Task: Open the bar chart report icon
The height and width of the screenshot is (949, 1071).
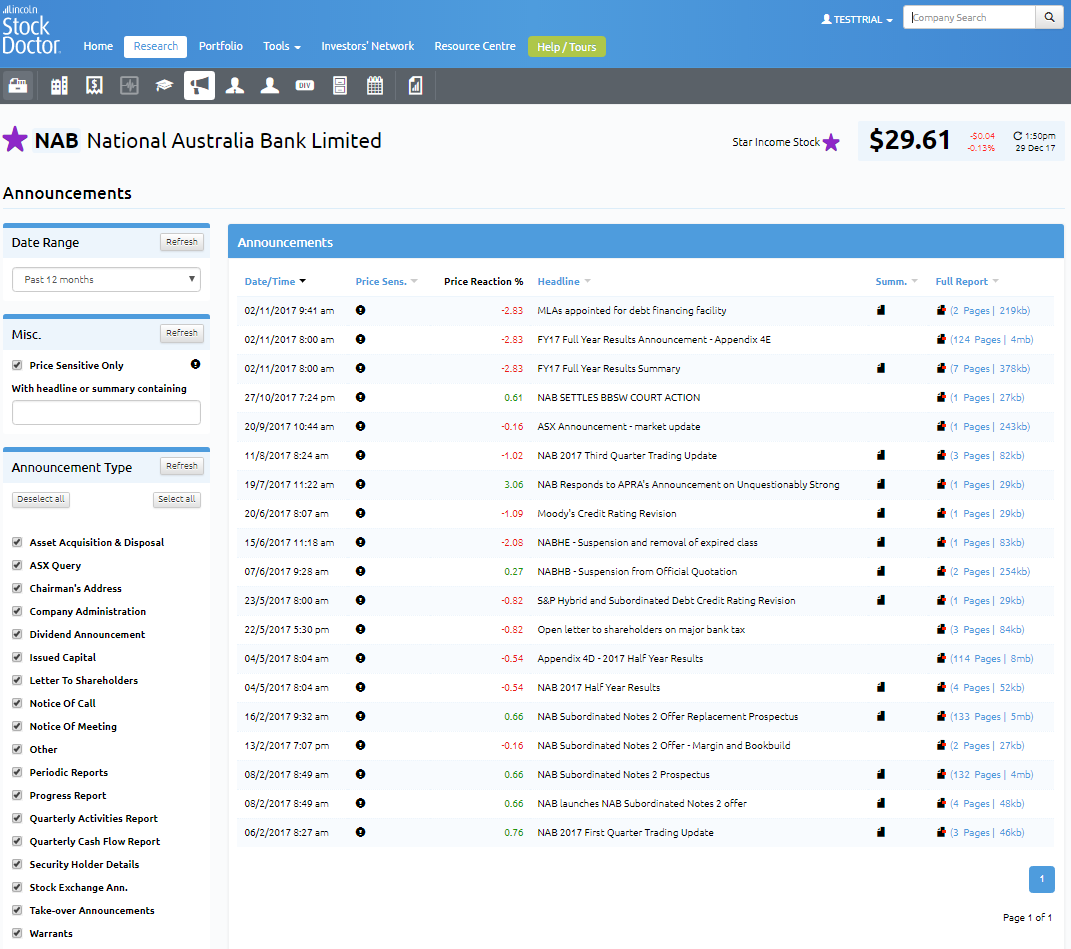Action: pos(415,85)
